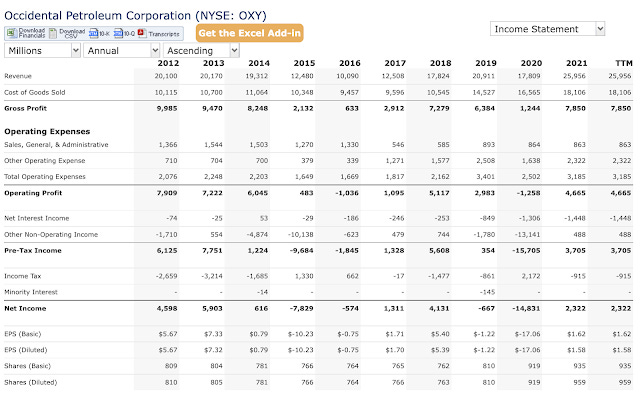Click the 2013 column header
The image size is (640, 401).
coord(213,63)
